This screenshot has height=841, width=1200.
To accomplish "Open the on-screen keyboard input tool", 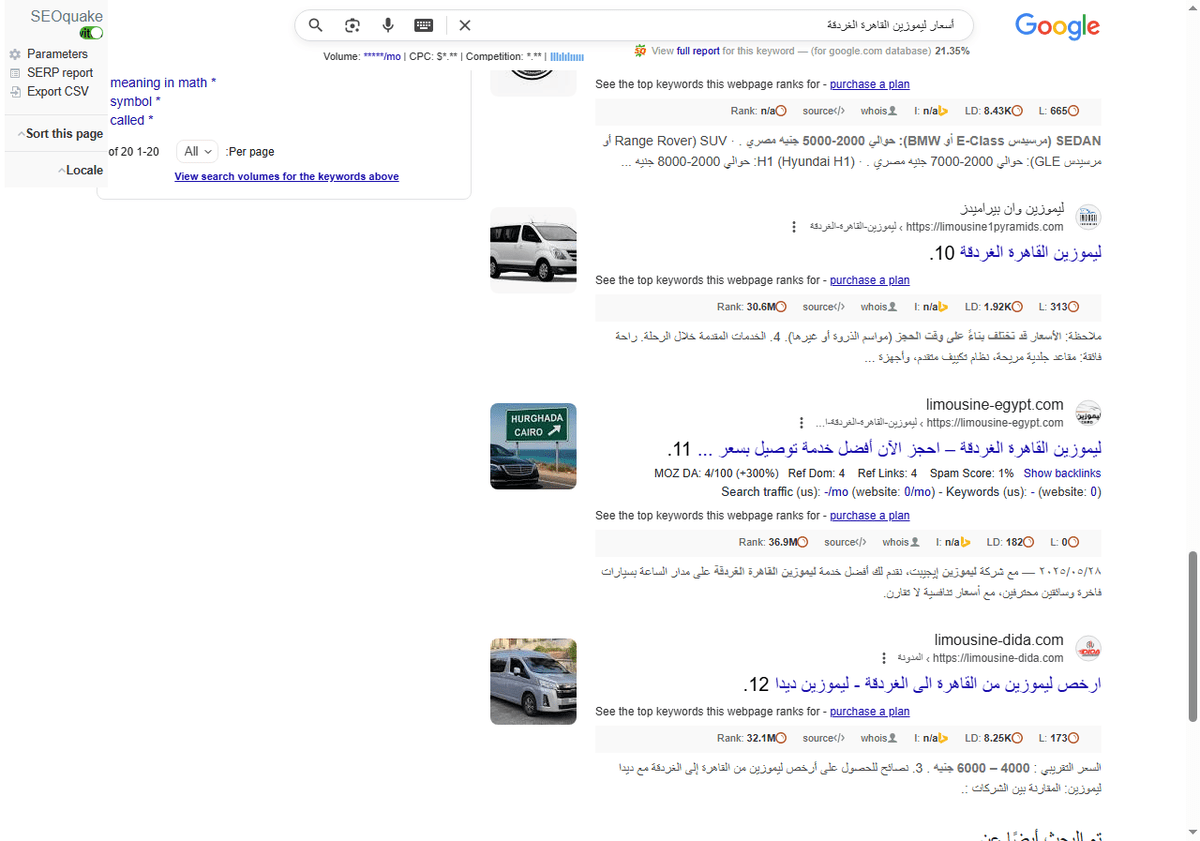I will (424, 25).
